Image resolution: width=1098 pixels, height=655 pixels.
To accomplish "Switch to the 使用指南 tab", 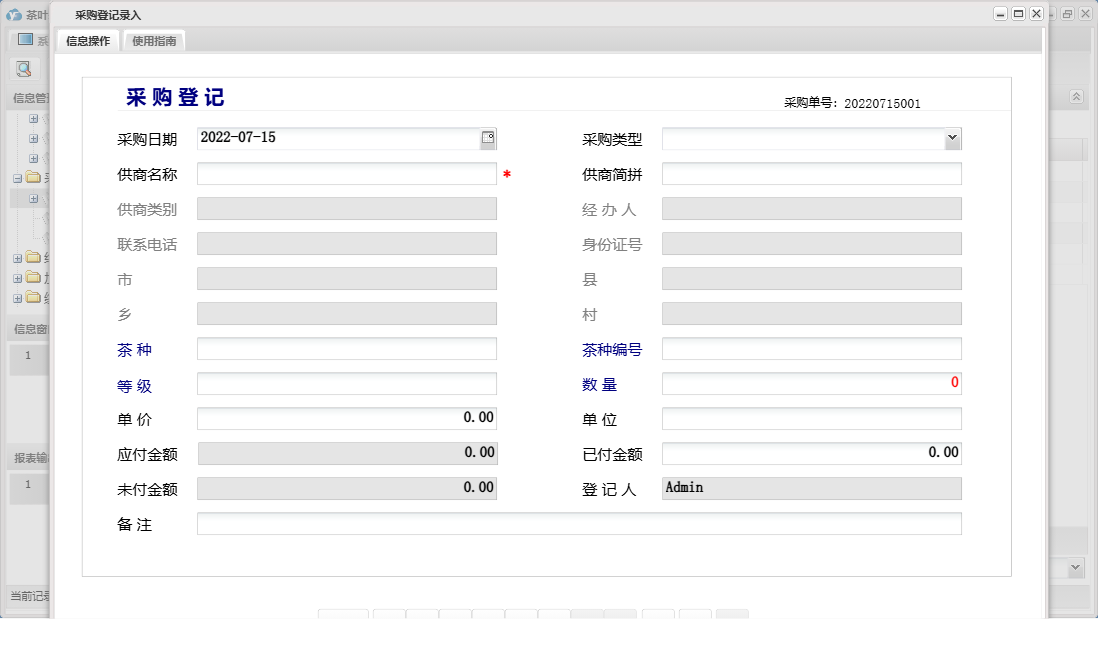I will [x=153, y=42].
